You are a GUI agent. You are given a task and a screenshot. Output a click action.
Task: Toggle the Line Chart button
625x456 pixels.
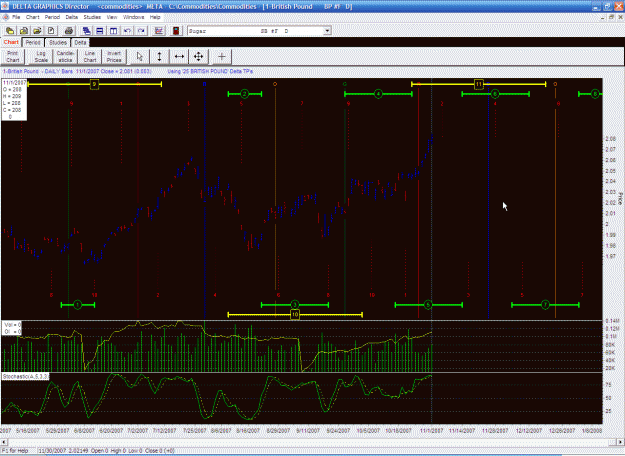pyautogui.click(x=90, y=57)
